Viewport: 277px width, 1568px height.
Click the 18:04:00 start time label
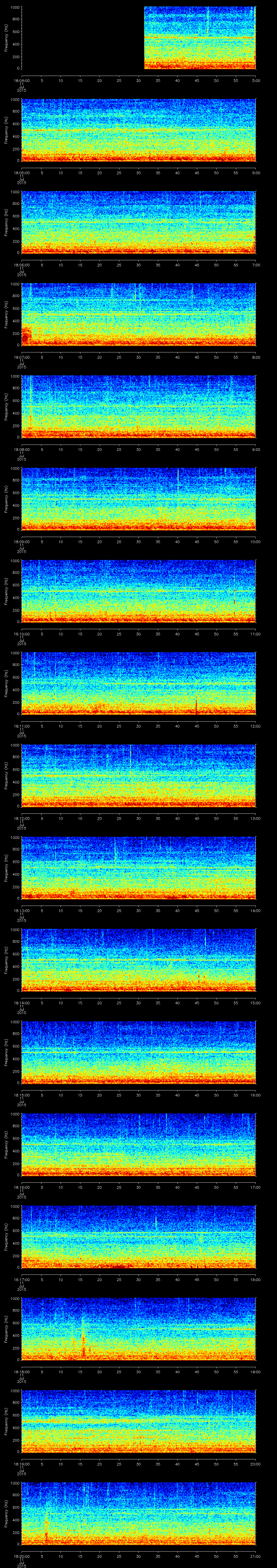coord(21,80)
